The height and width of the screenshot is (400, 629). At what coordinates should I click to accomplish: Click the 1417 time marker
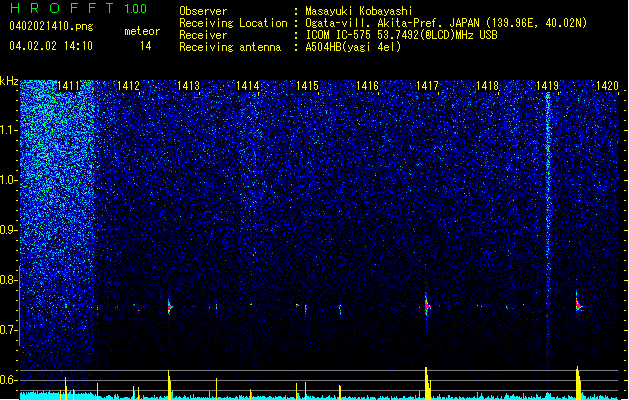tap(427, 86)
